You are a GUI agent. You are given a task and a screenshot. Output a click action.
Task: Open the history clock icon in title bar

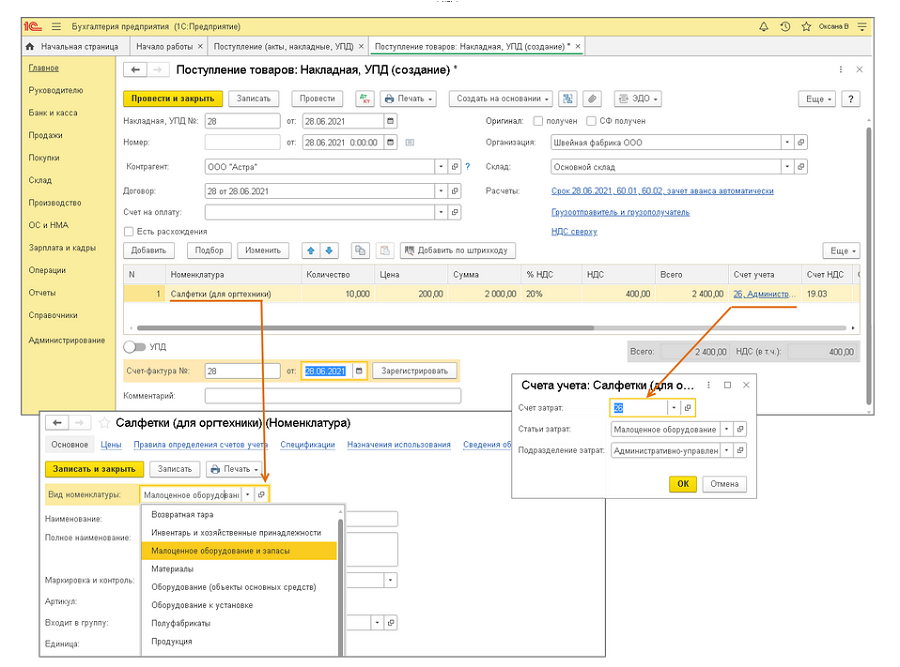click(x=785, y=26)
